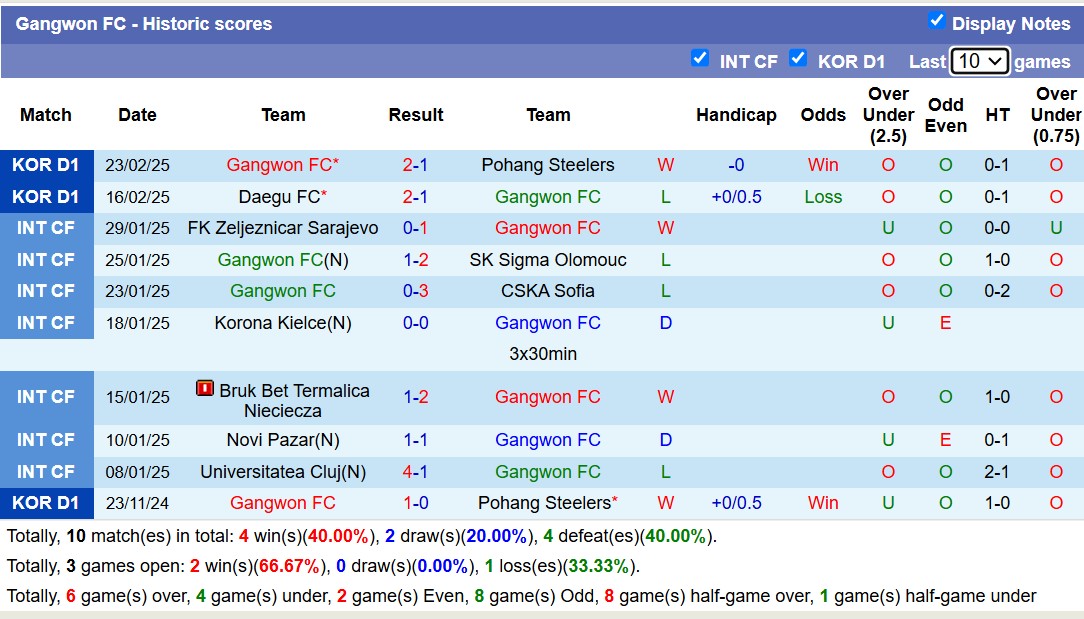The height and width of the screenshot is (619, 1084).
Task: Click the INT CF label for January 29 match
Action: click(x=46, y=228)
